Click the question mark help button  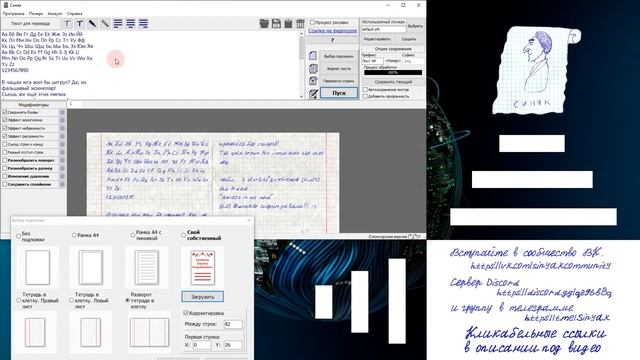332,40
